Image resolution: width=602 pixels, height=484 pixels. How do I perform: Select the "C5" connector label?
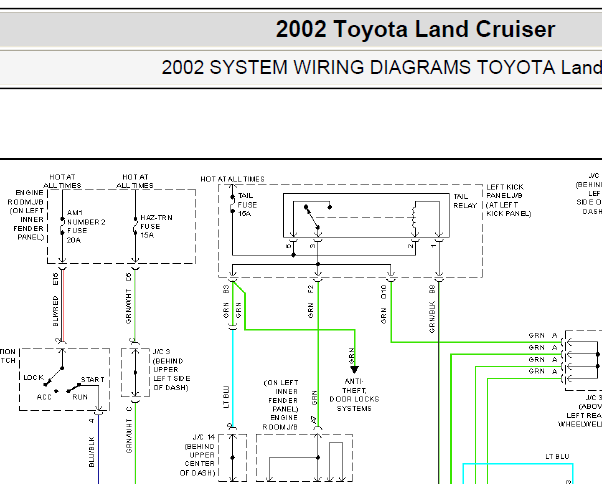tap(129, 277)
